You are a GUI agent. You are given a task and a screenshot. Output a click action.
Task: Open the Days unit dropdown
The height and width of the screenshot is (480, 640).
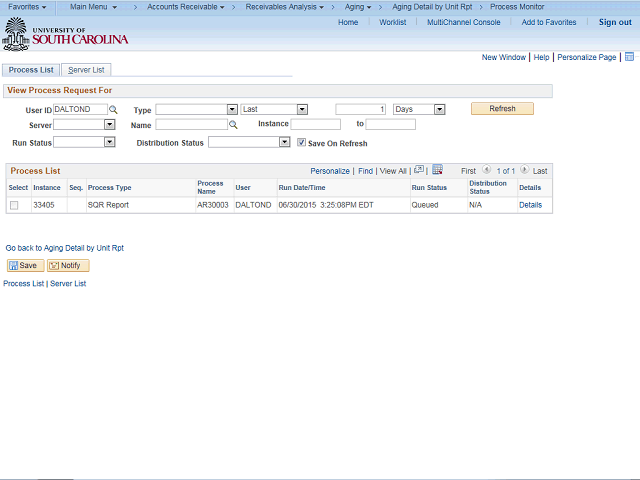439,109
